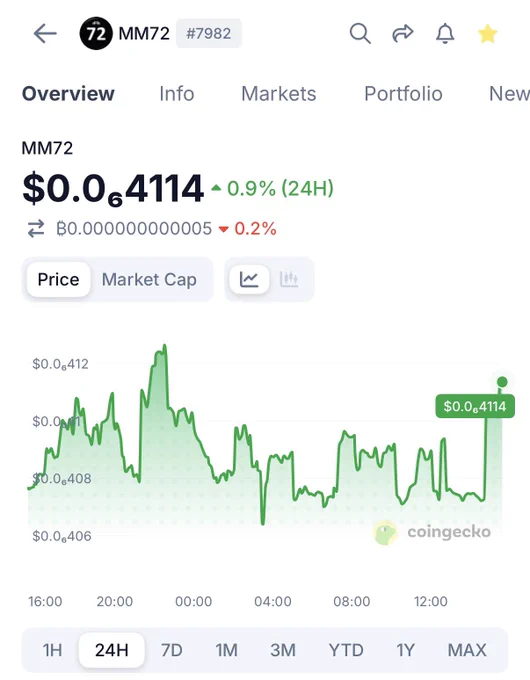Tap the MM72 label above the price
This screenshot has width=530, height=680.
click(x=47, y=148)
